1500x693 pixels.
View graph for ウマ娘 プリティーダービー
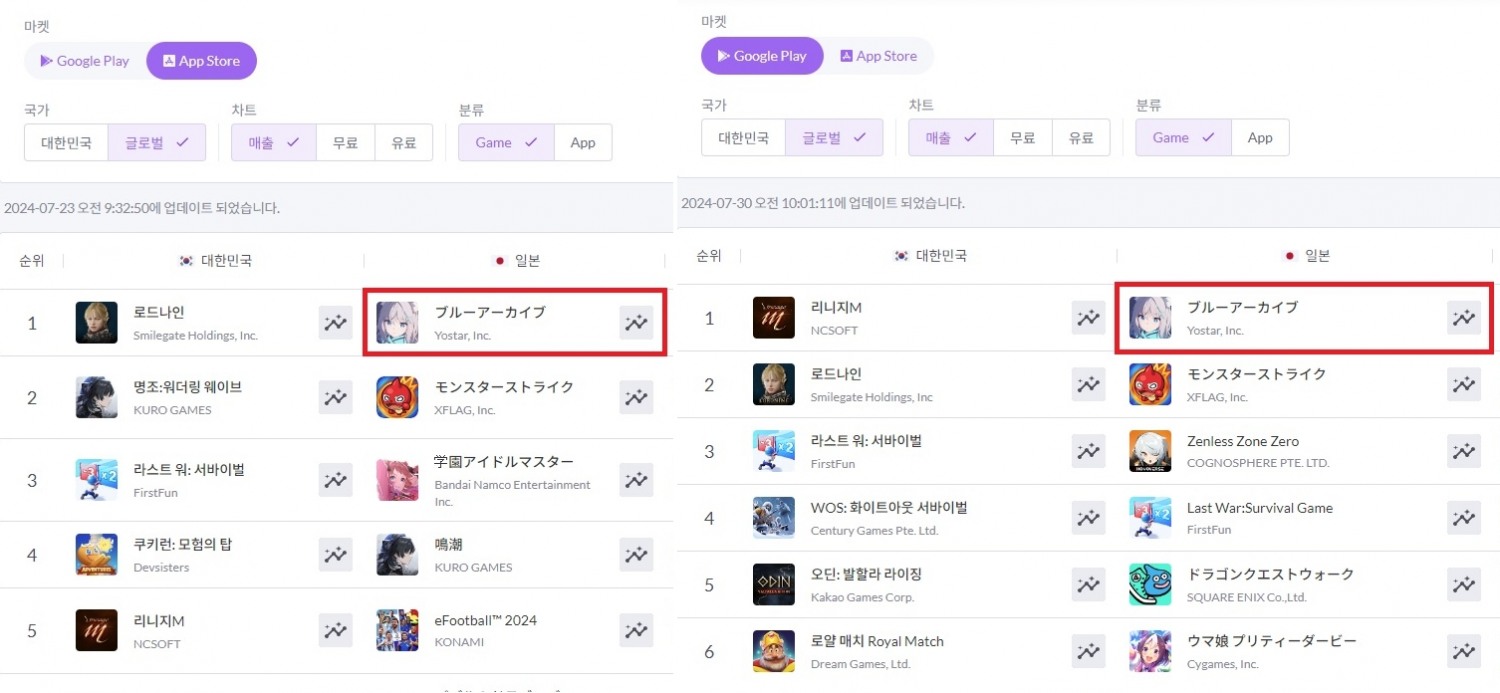pos(1464,651)
